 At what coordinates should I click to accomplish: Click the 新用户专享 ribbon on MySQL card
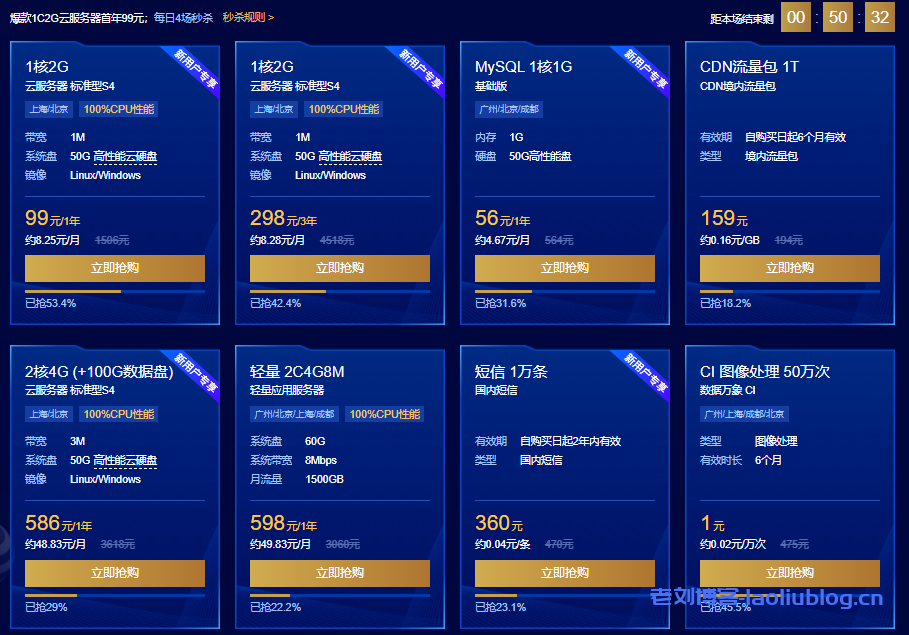click(645, 68)
